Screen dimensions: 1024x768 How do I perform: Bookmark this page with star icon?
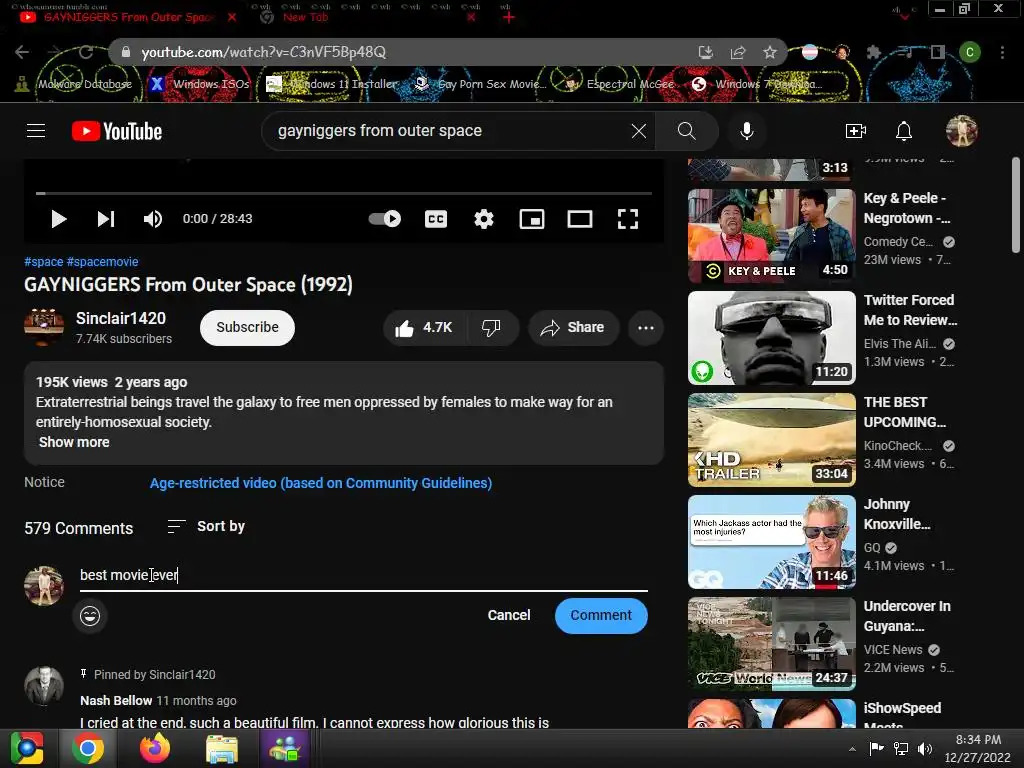coord(770,52)
